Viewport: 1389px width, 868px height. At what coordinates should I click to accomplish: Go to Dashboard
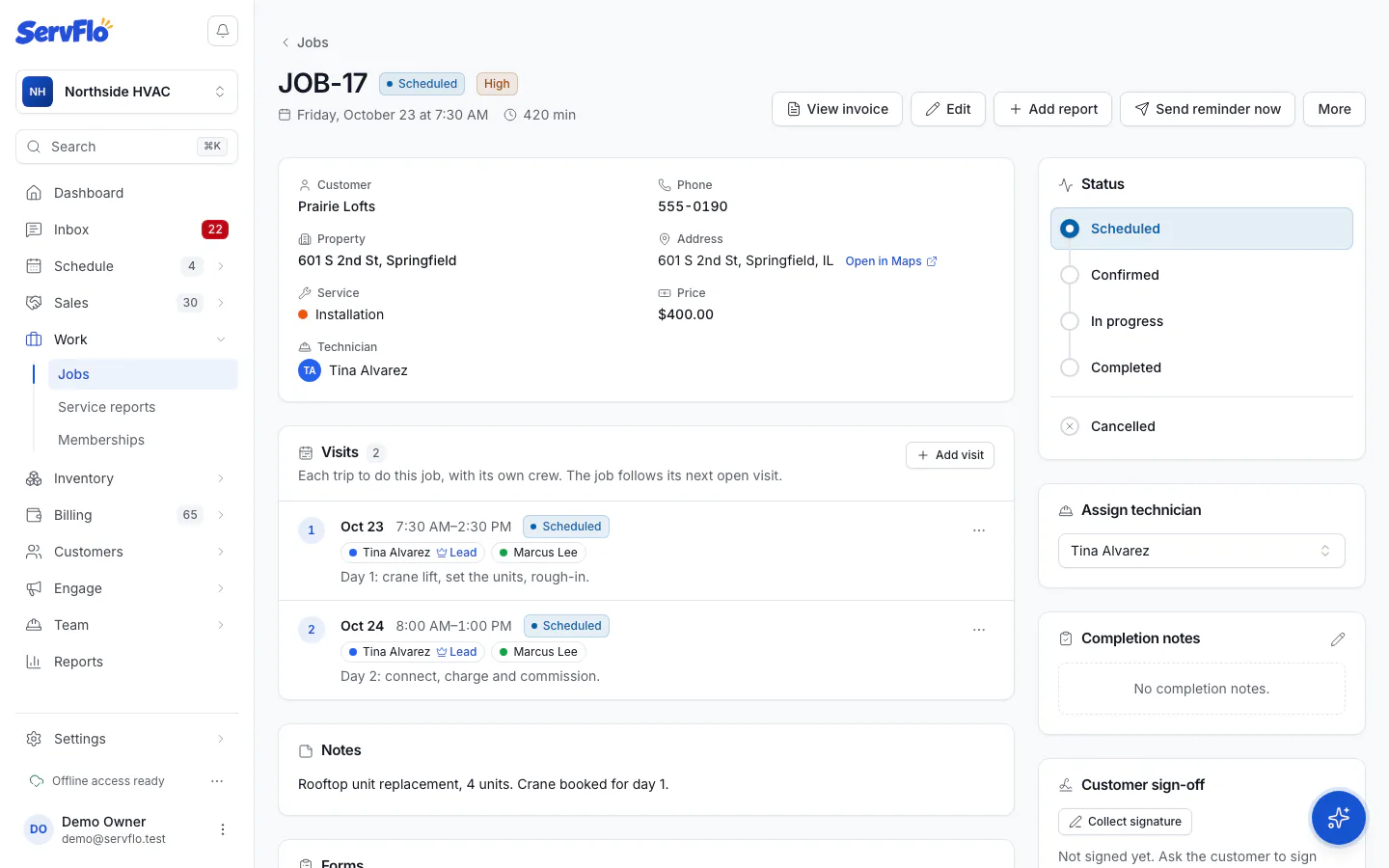point(126,193)
